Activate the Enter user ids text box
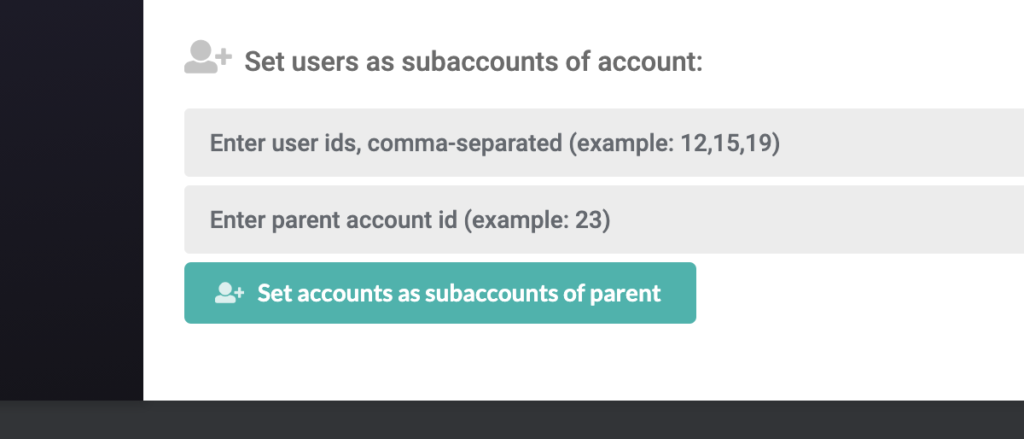1024x439 pixels. pyautogui.click(x=604, y=142)
